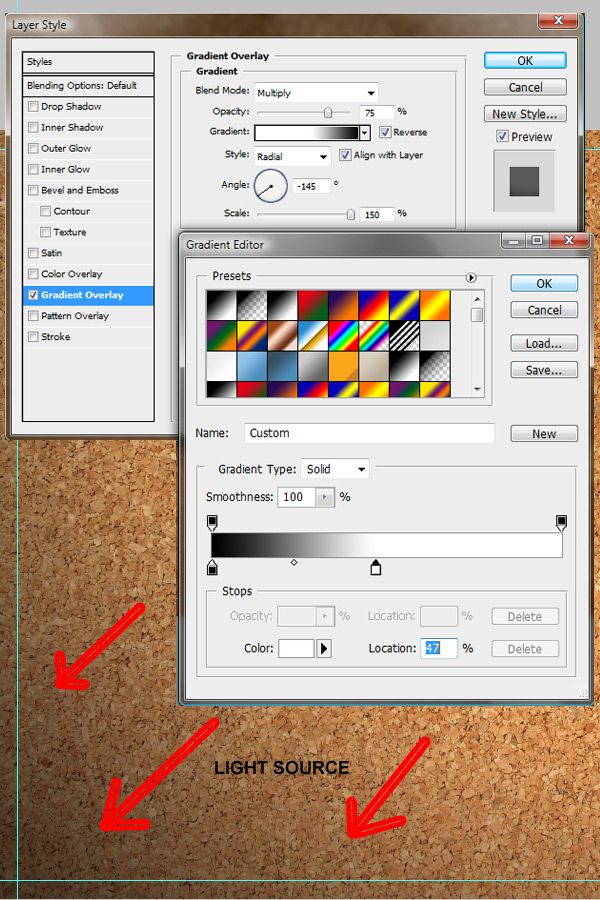
Task: Open the Stroke settings
Action: [x=88, y=337]
